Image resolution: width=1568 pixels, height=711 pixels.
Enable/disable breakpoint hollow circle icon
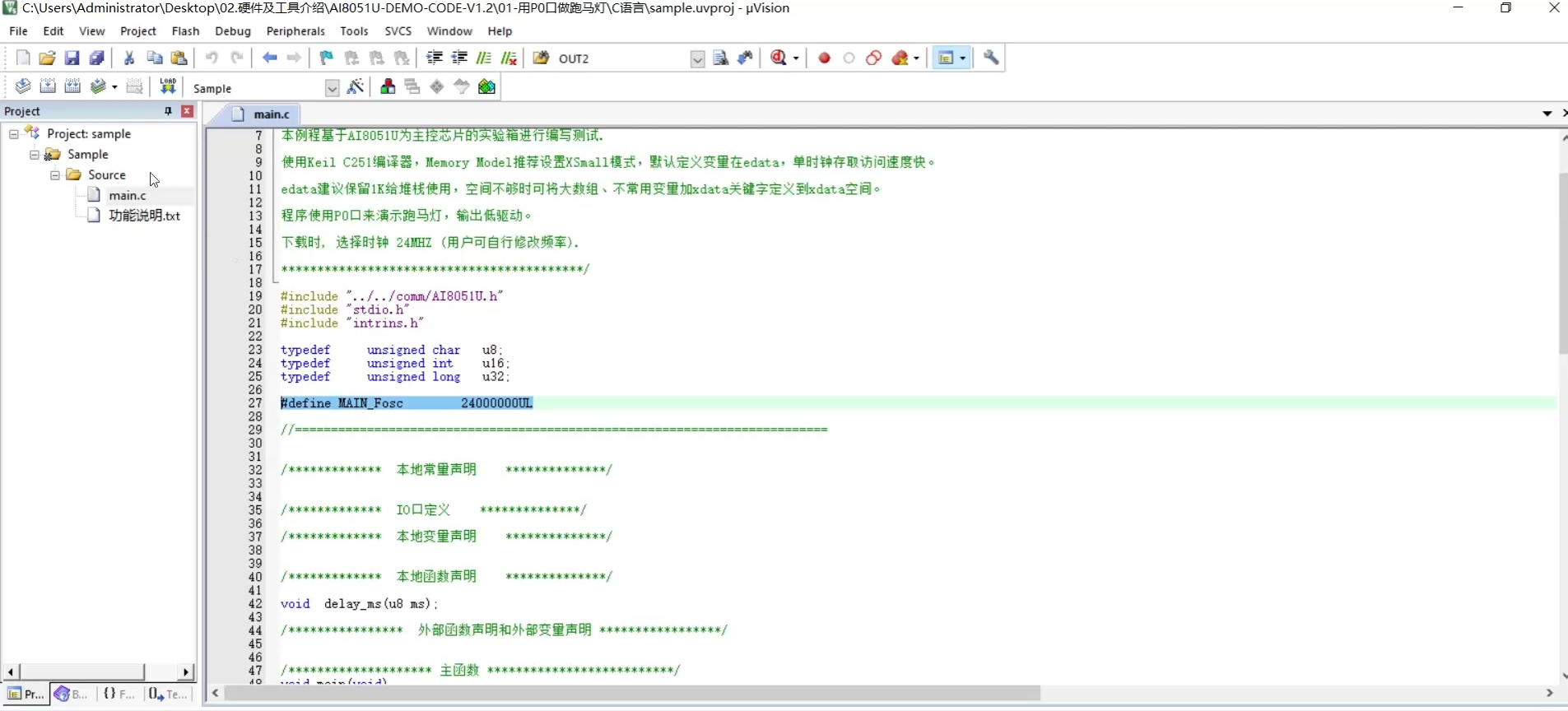849,58
